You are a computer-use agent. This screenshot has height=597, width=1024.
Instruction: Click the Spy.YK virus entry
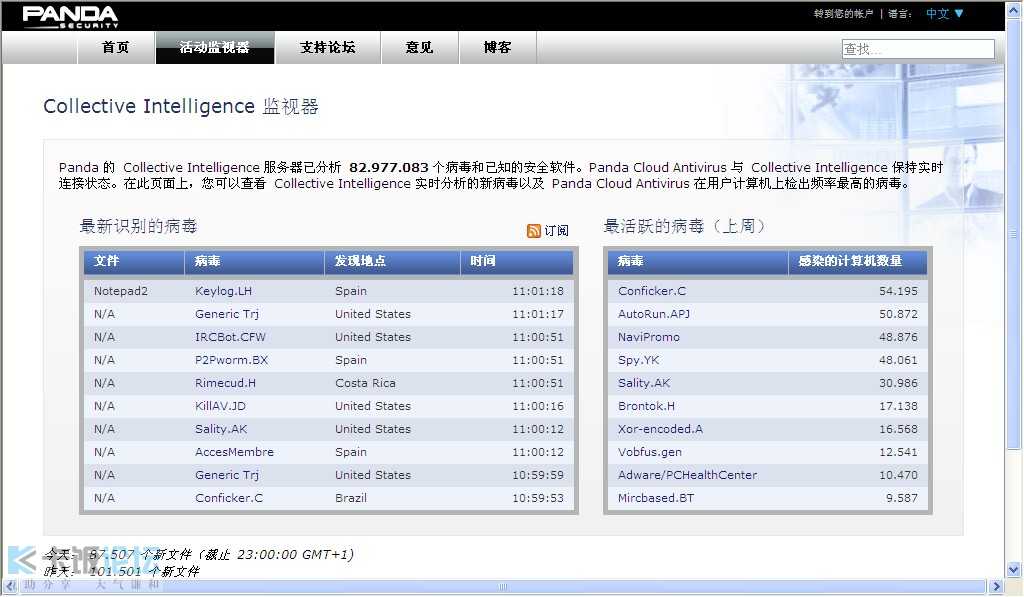639,360
